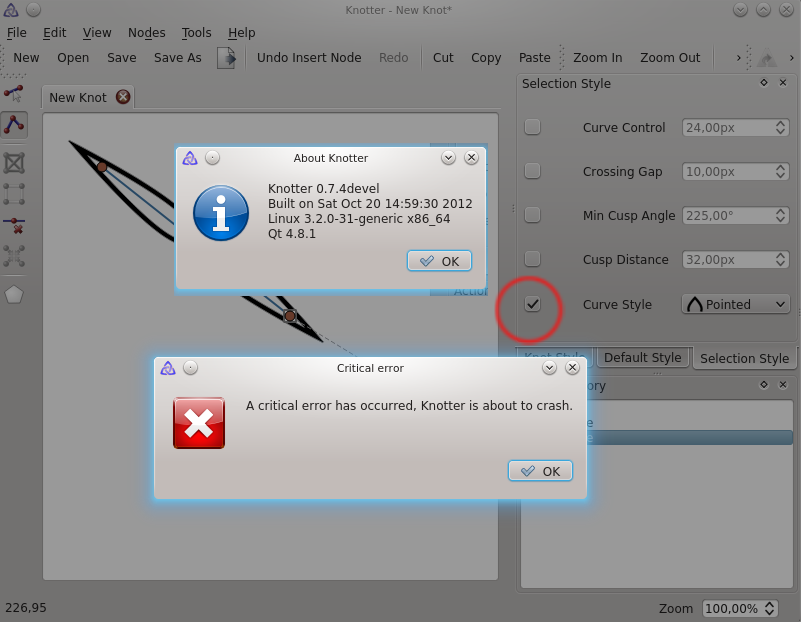Click selected lower node on canvas
The width and height of the screenshot is (801, 622).
[290, 316]
